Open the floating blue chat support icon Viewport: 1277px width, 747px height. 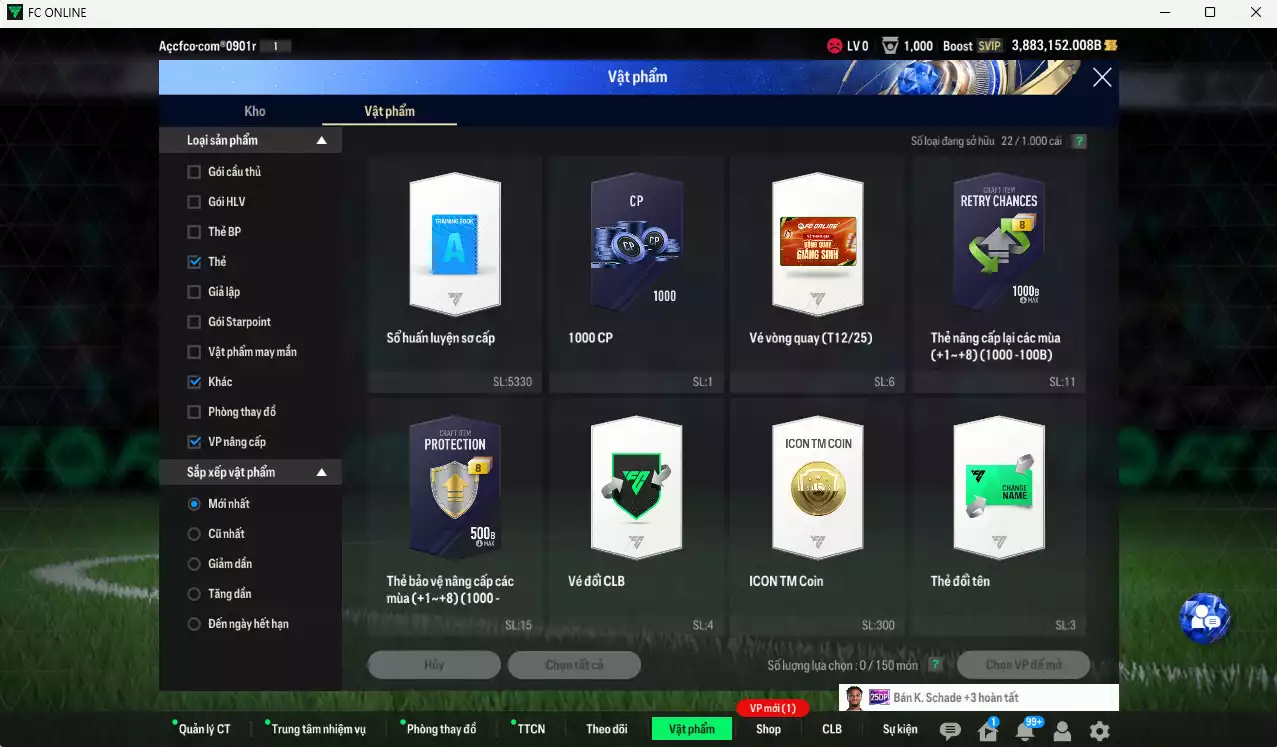pos(1204,619)
